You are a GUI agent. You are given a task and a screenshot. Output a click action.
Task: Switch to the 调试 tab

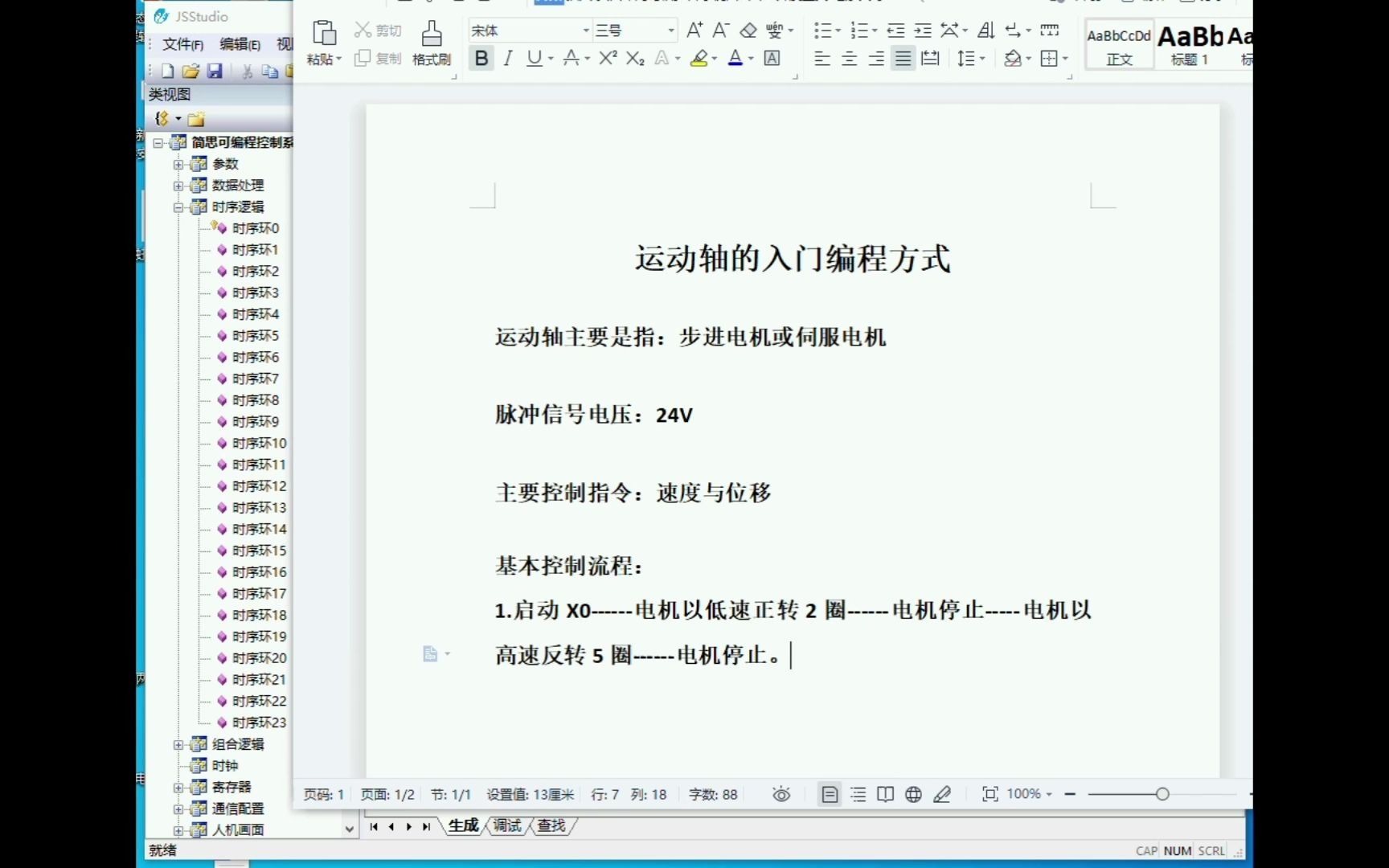point(506,825)
